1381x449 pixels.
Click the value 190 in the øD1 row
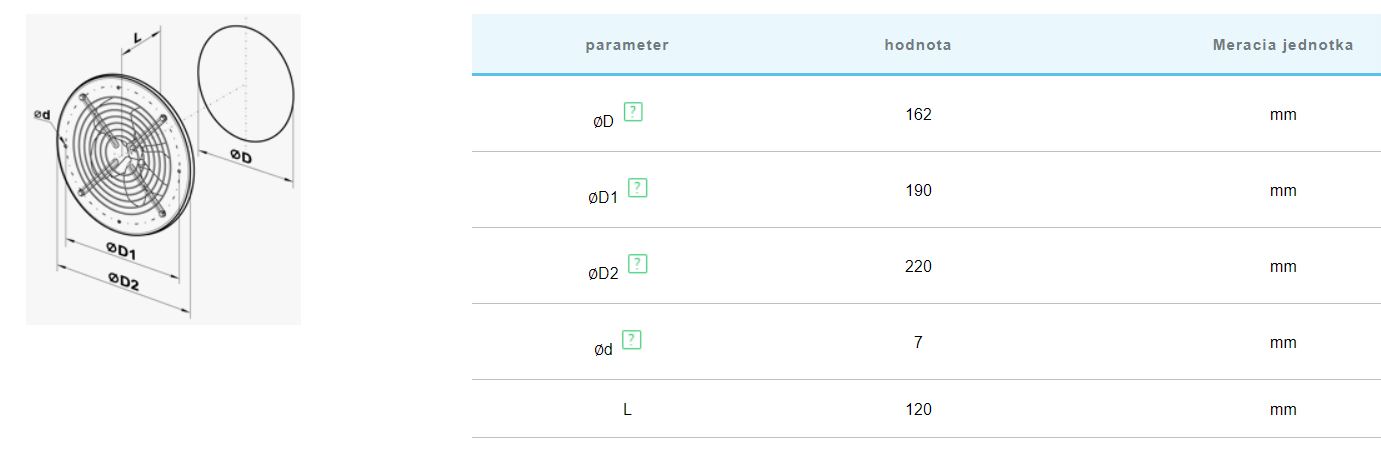click(918, 190)
